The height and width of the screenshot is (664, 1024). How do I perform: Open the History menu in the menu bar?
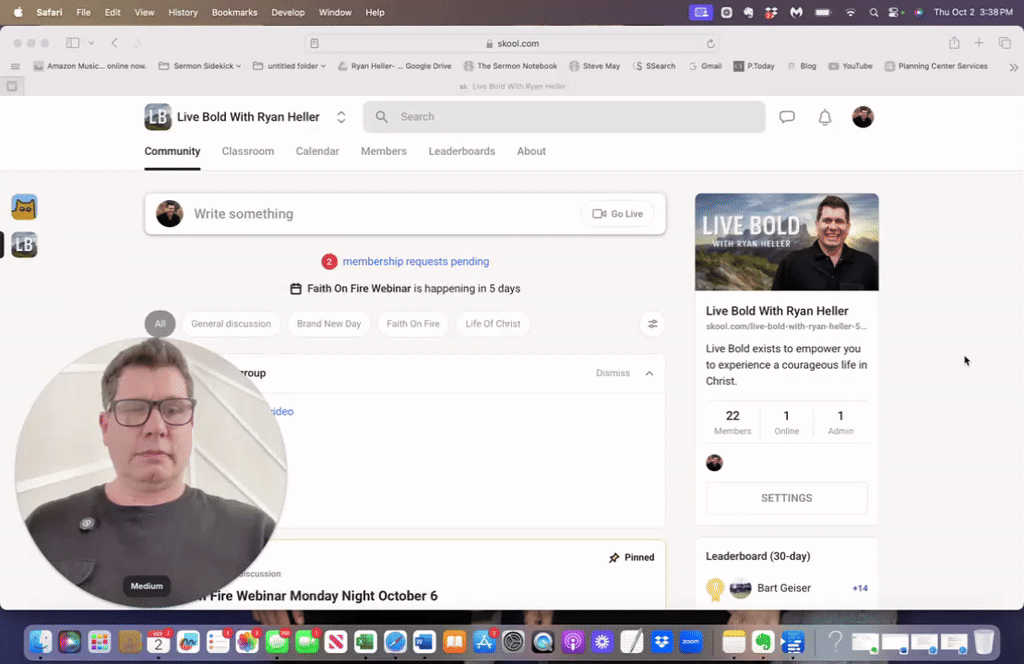click(182, 12)
